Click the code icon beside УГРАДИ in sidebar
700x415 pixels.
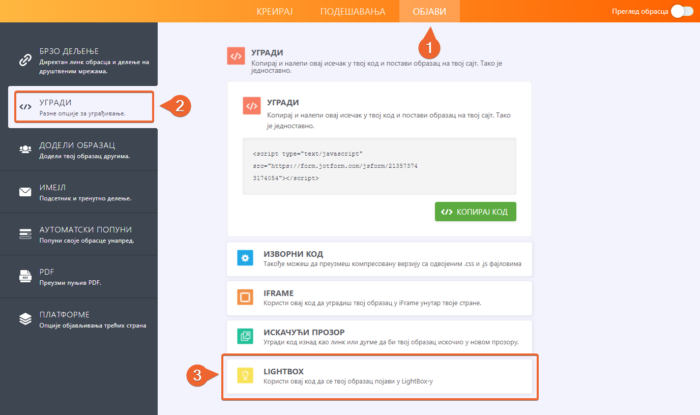pyautogui.click(x=25, y=107)
